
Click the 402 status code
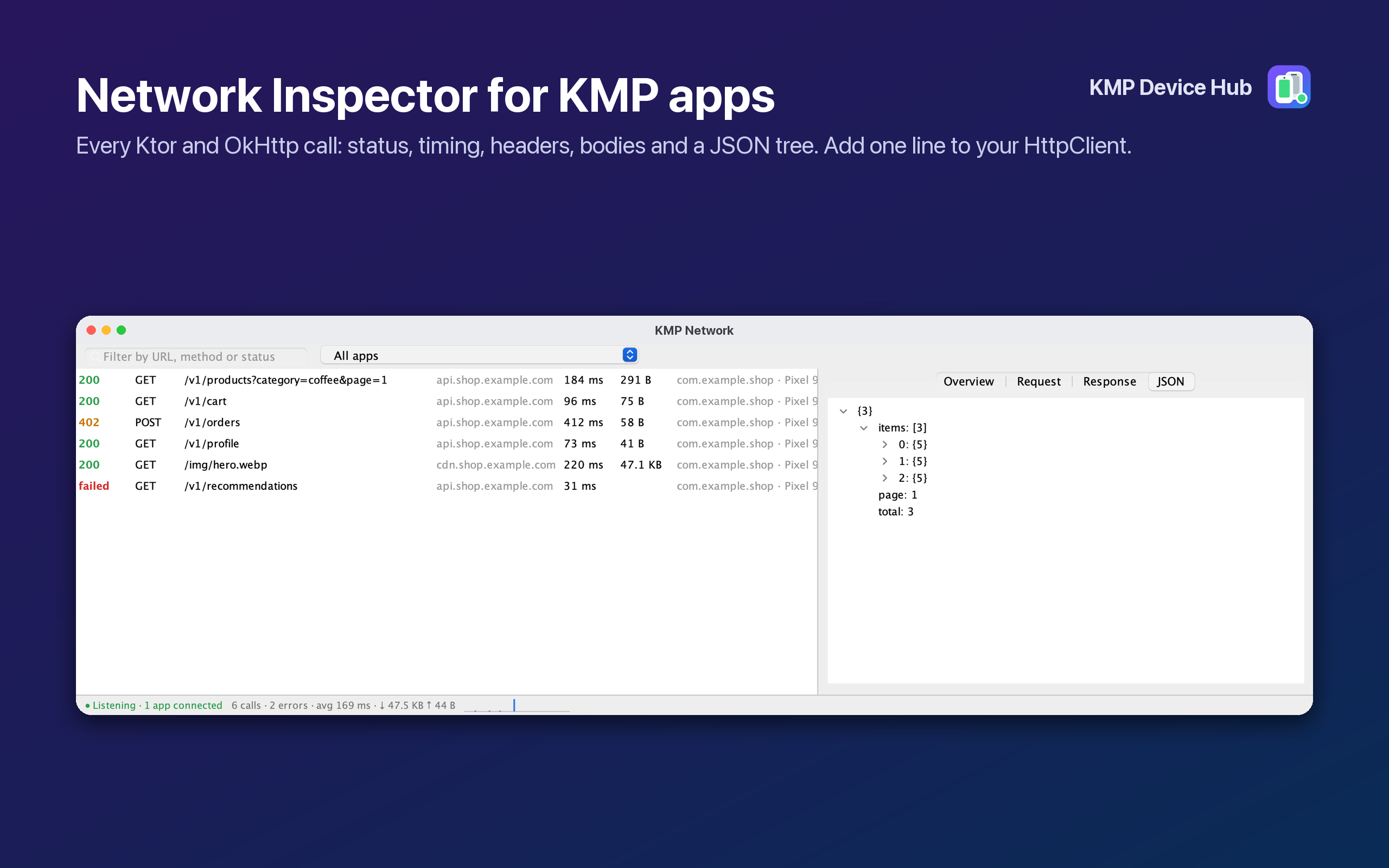tap(89, 423)
